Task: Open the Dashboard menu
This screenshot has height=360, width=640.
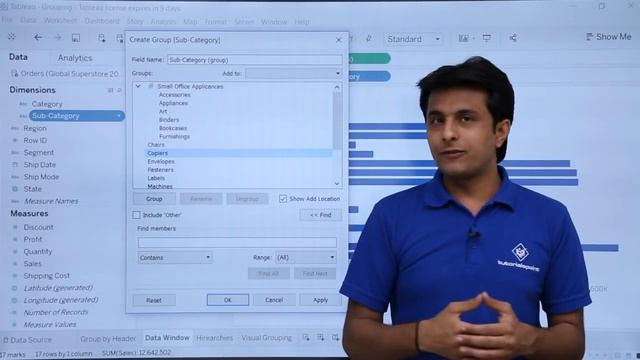Action: click(x=102, y=21)
